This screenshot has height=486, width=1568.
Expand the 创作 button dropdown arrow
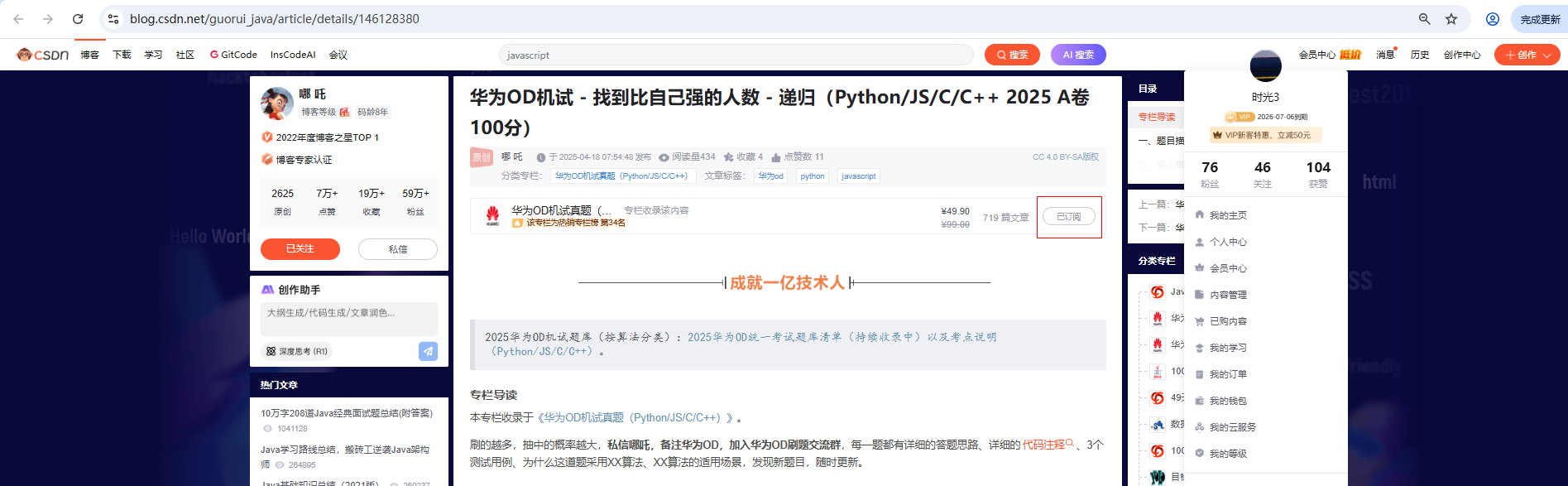[x=1547, y=55]
